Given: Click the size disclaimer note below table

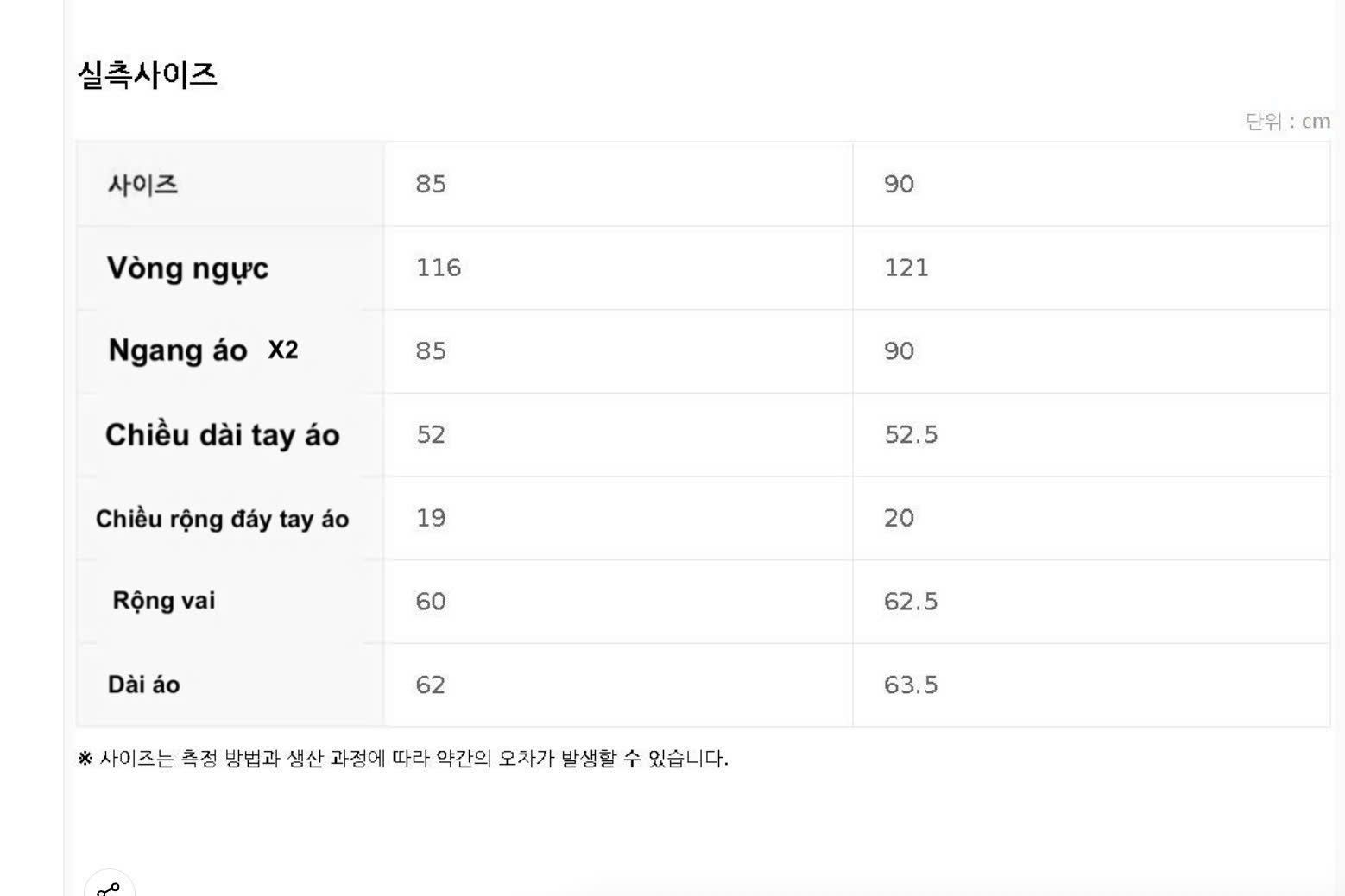Looking at the screenshot, I should point(403,759).
